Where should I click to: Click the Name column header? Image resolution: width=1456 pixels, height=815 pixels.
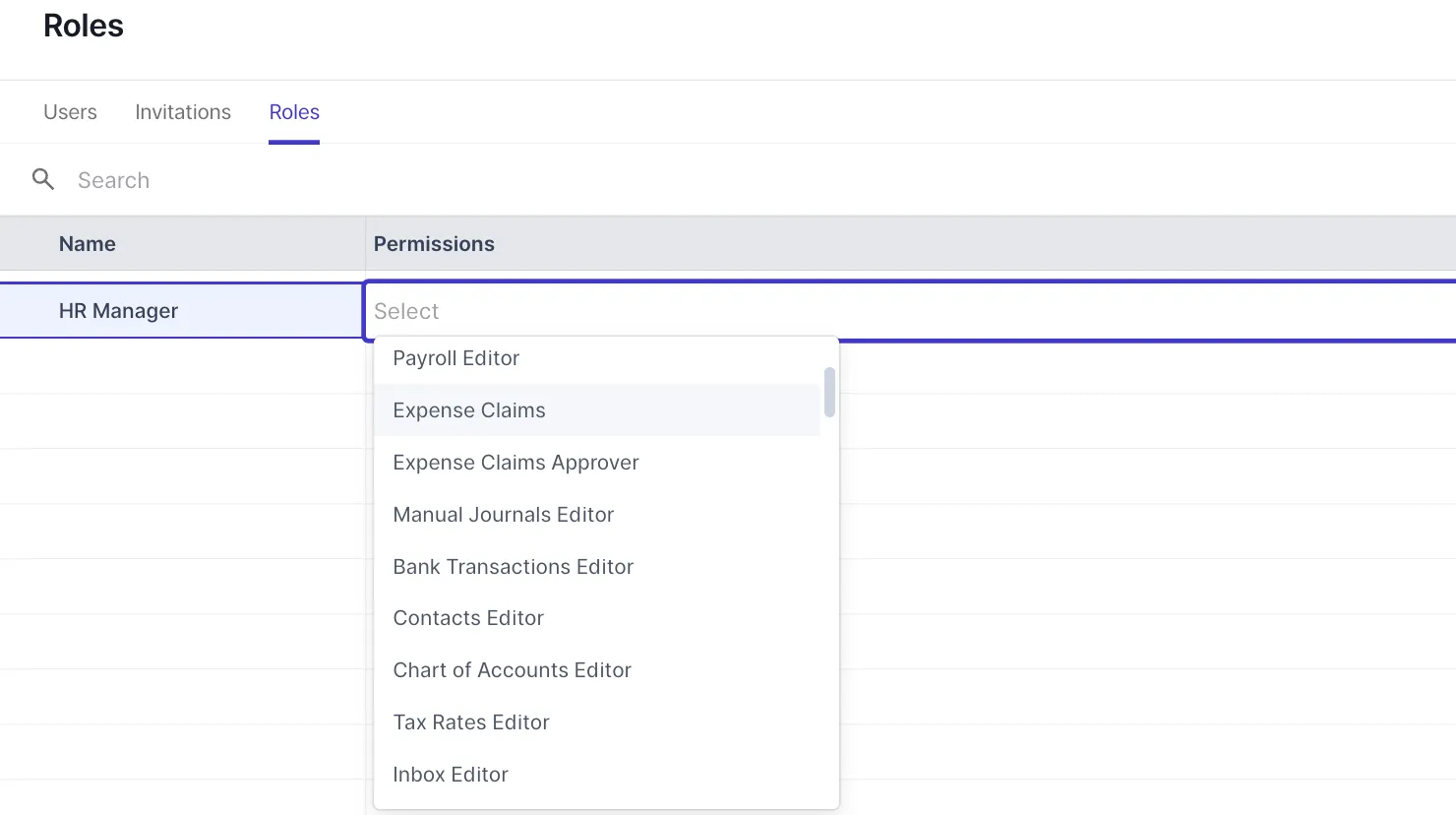click(87, 243)
